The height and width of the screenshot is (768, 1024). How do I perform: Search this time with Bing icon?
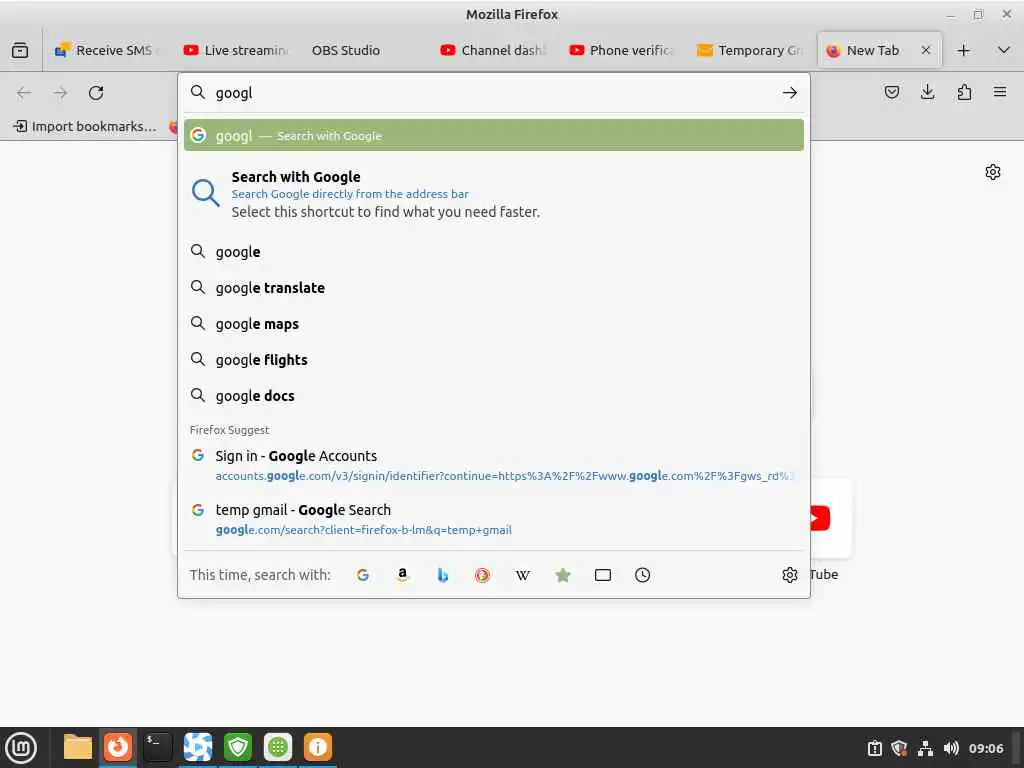pos(443,575)
